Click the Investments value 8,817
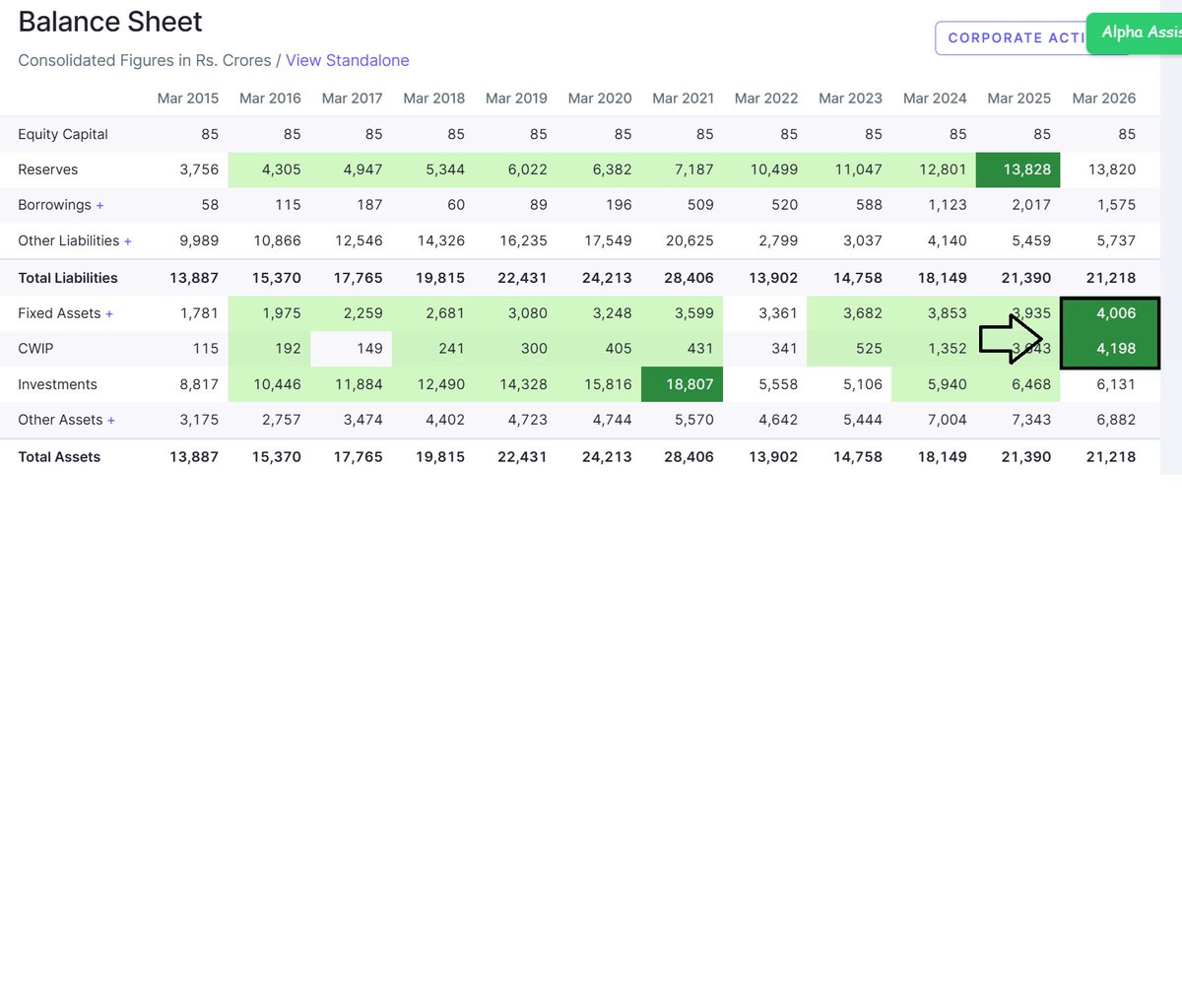 tap(199, 384)
